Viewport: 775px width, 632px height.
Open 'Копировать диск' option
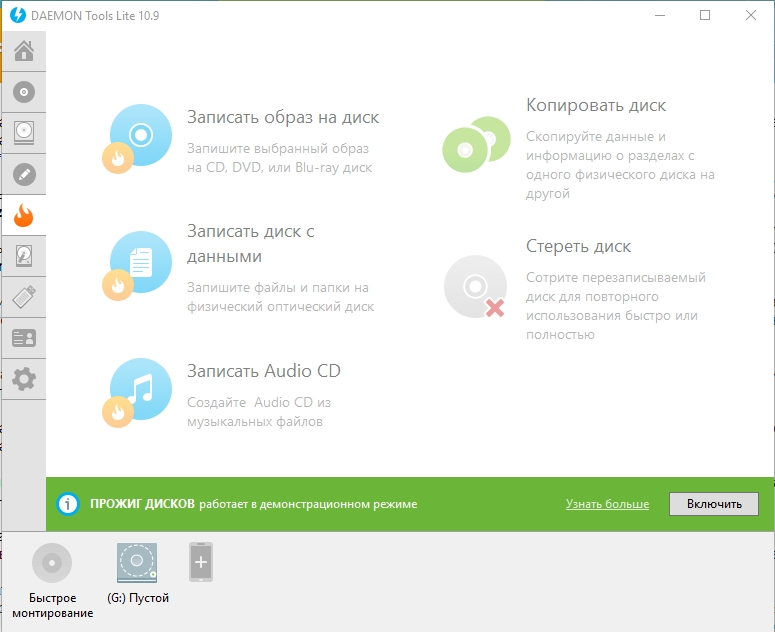596,105
